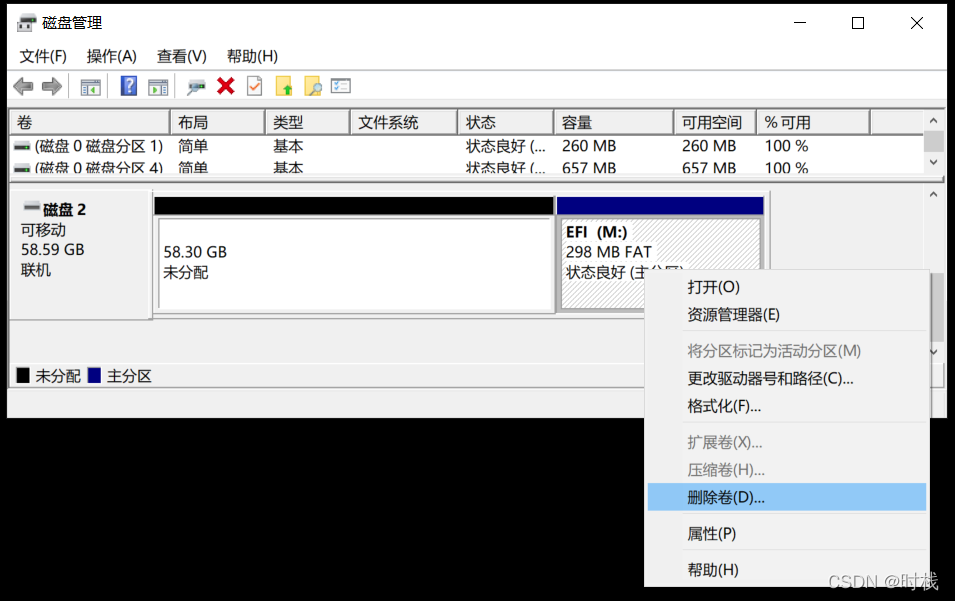Open the 文件(F) menu
Viewport: 955px width, 601px height.
(x=43, y=56)
